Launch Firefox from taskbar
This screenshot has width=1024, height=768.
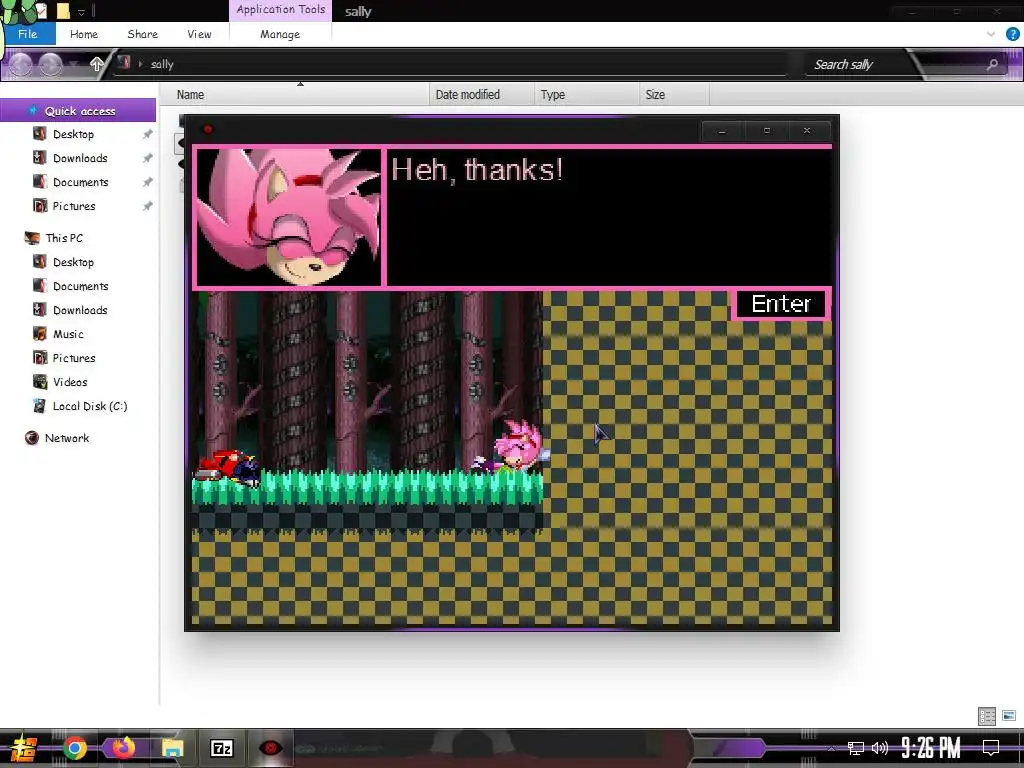(x=123, y=748)
